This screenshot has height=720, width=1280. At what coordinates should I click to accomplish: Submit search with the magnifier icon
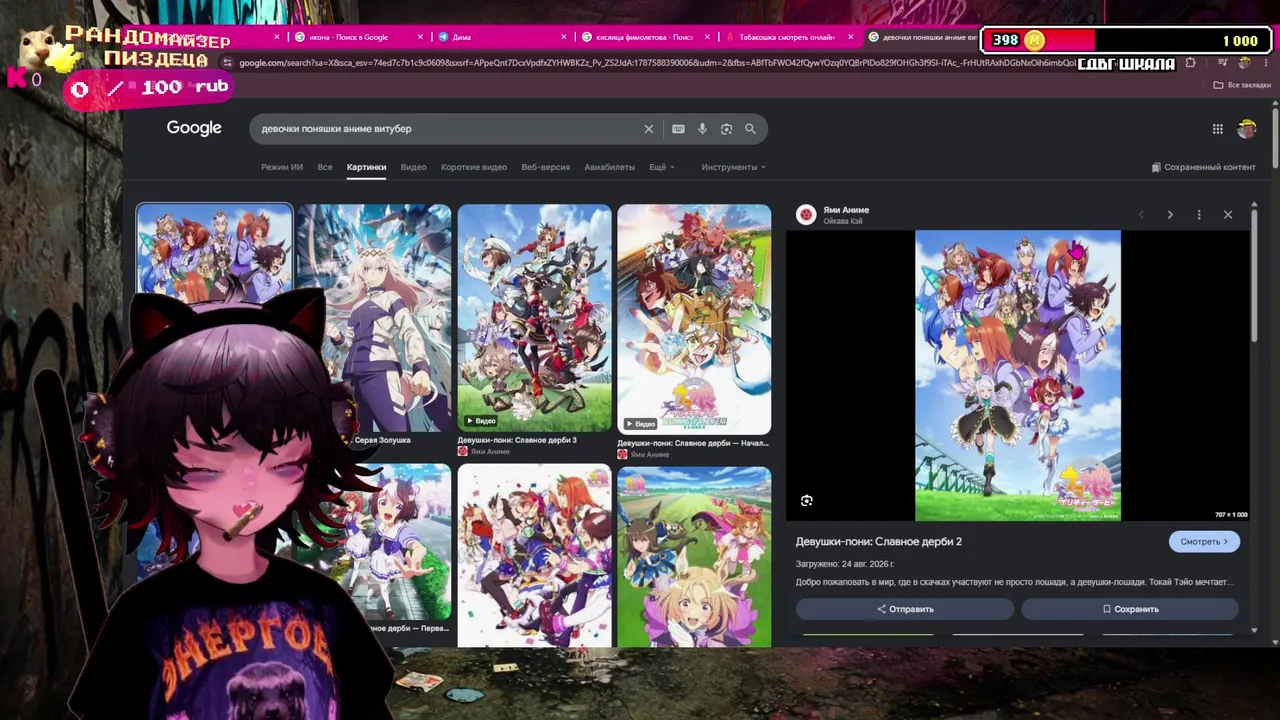pyautogui.click(x=750, y=129)
